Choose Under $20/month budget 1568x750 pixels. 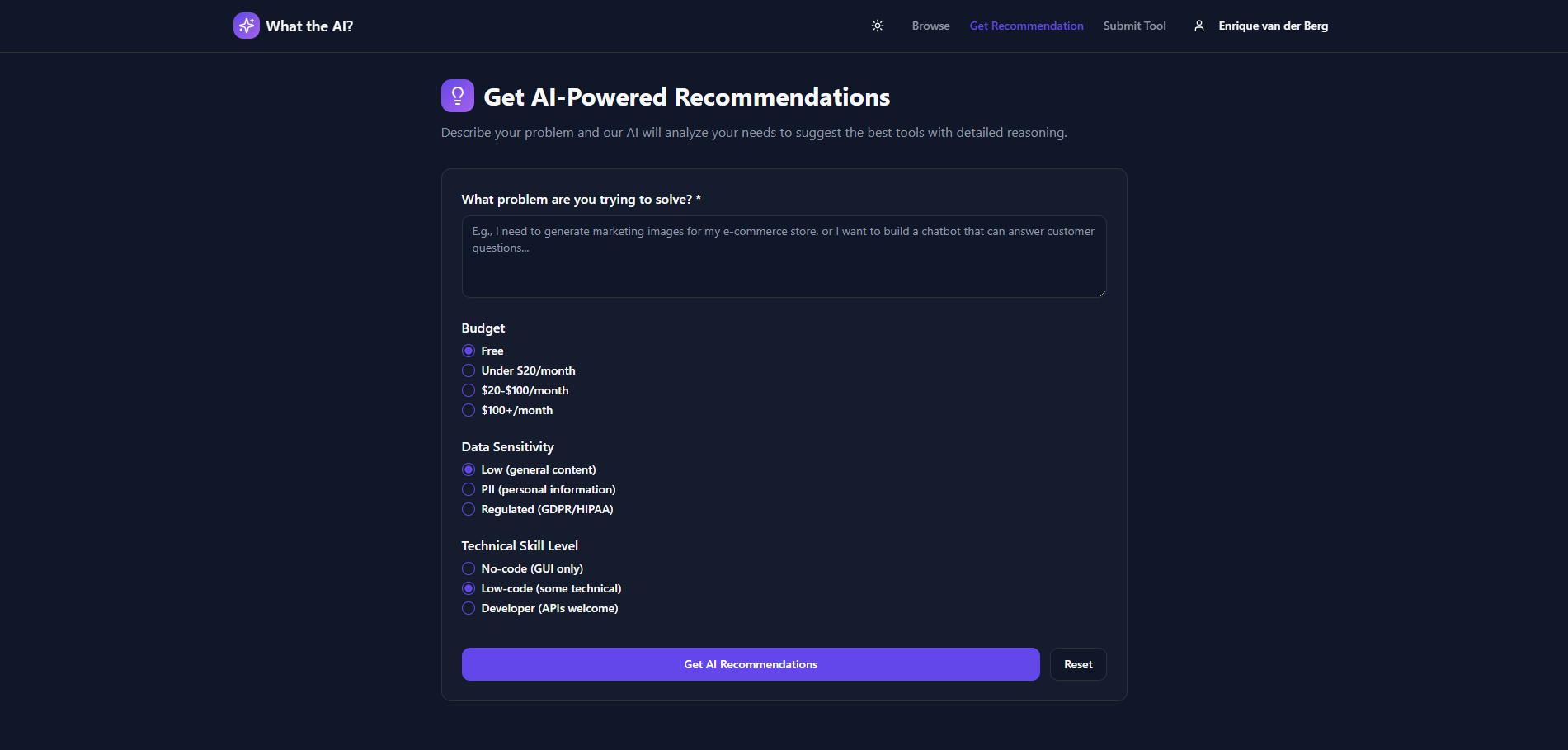pyautogui.click(x=469, y=370)
